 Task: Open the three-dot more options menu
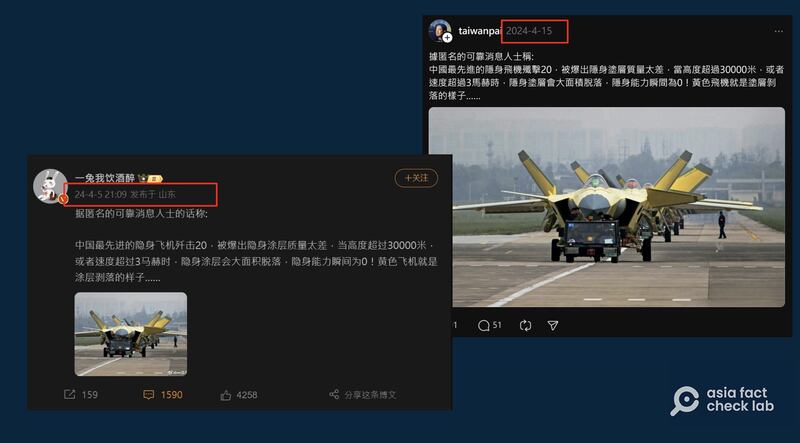pyautogui.click(x=779, y=31)
